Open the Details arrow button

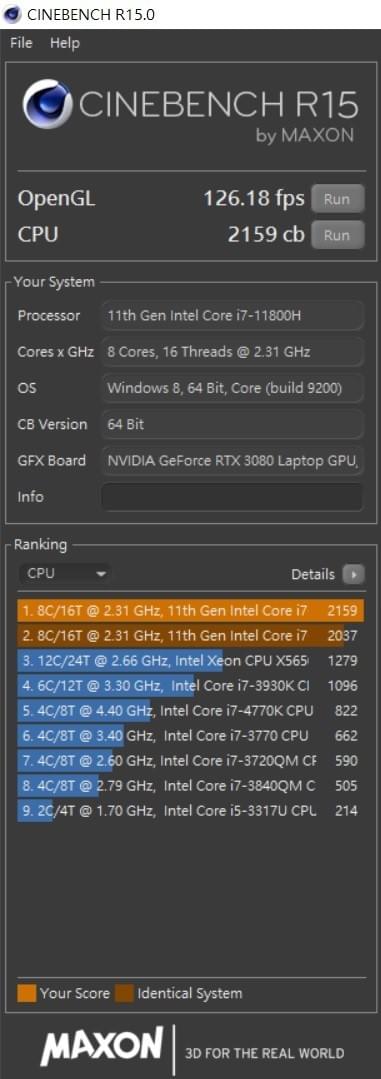[353, 574]
